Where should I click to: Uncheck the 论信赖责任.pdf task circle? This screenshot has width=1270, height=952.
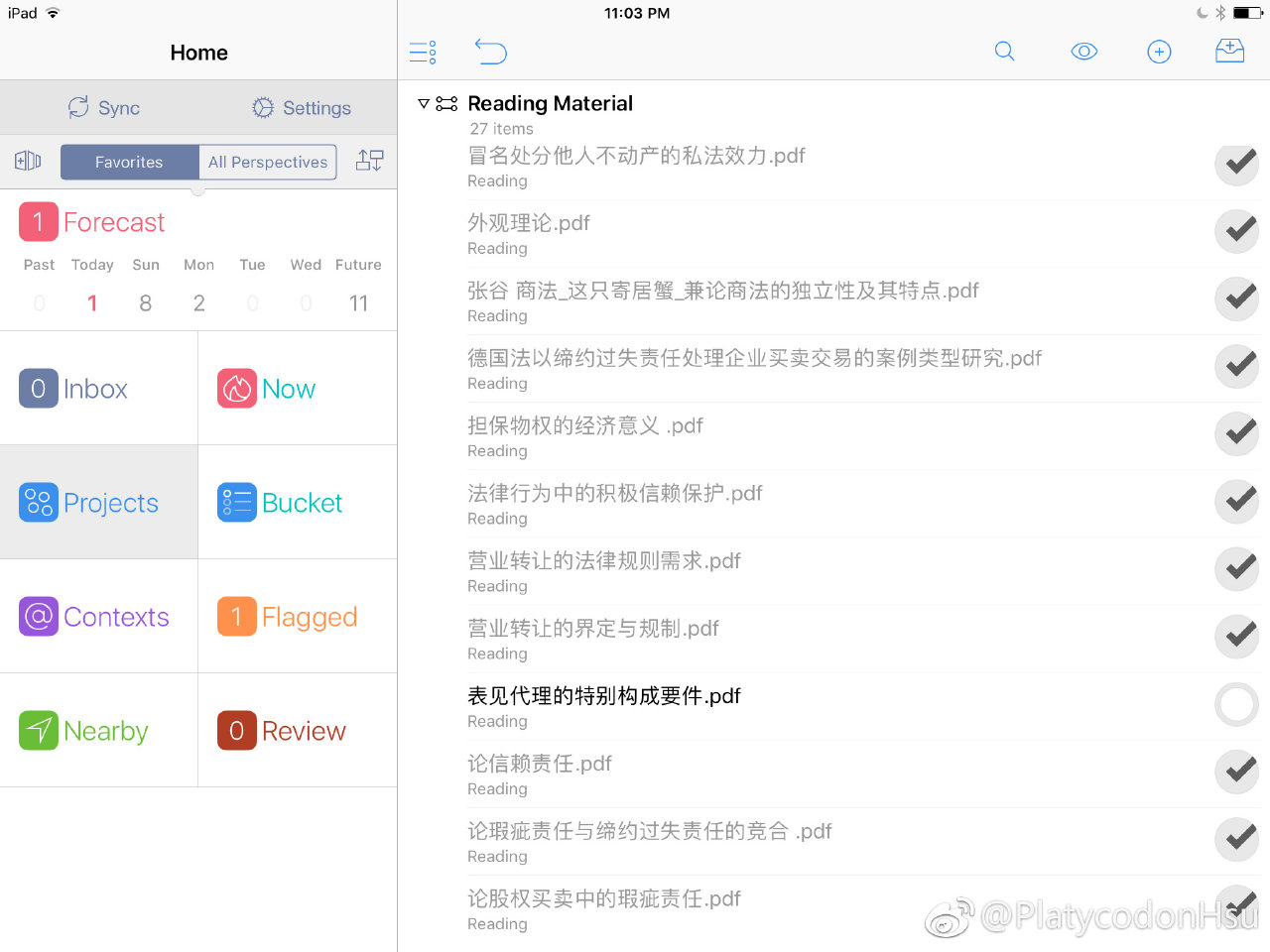click(x=1237, y=772)
